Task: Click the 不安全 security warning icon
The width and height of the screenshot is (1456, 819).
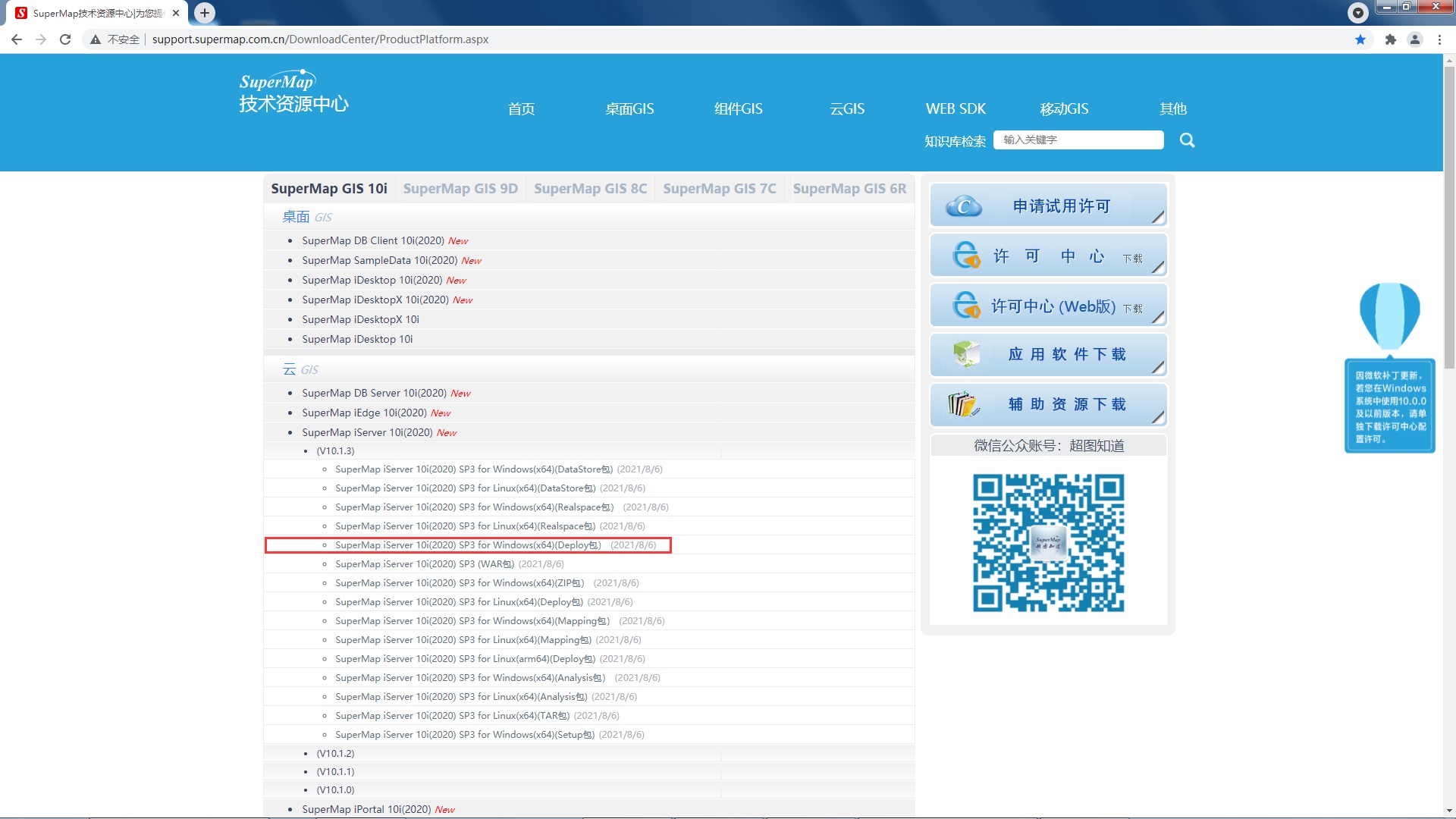Action: pos(96,39)
